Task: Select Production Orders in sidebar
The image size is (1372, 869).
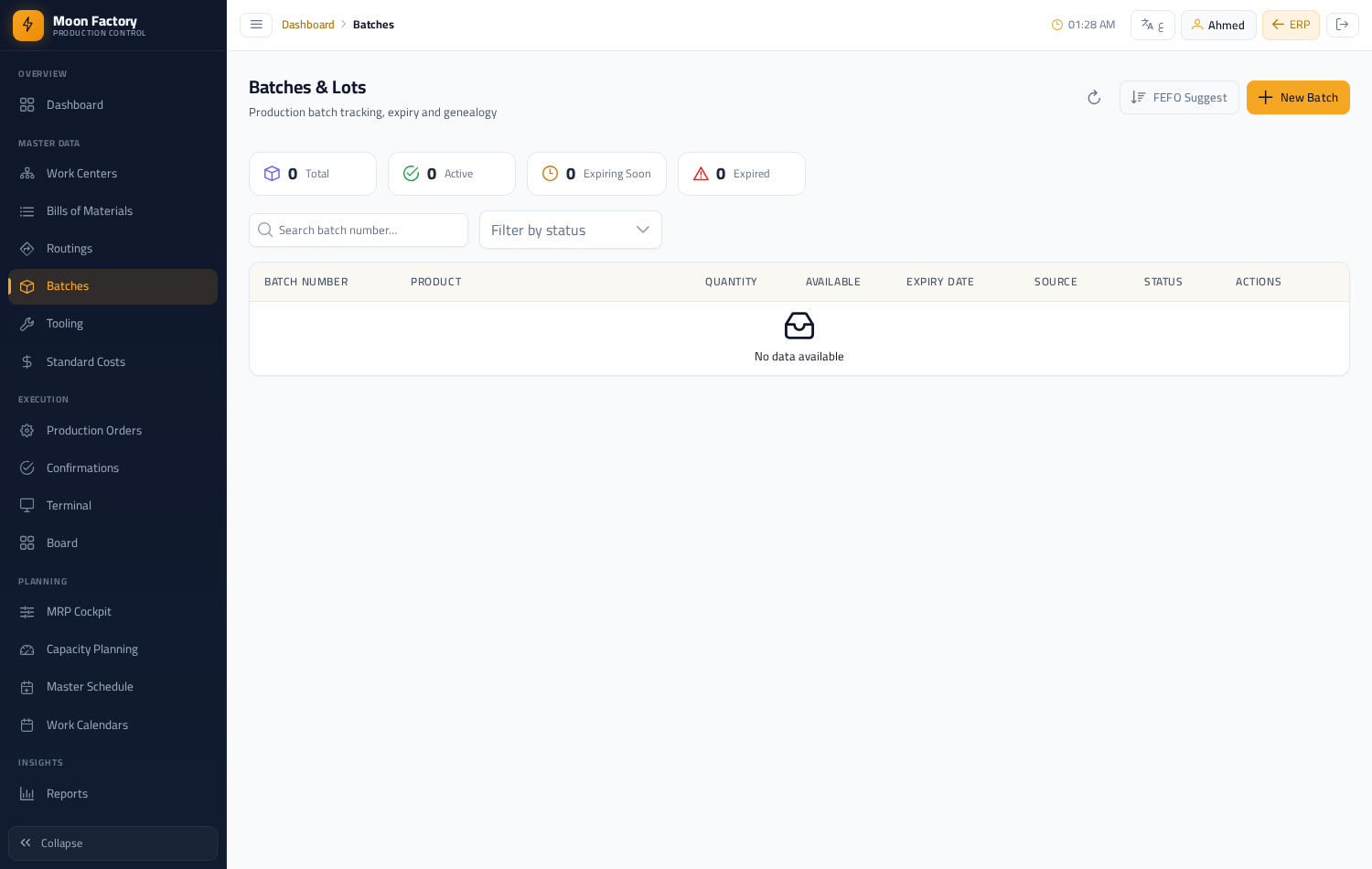Action: (113, 431)
